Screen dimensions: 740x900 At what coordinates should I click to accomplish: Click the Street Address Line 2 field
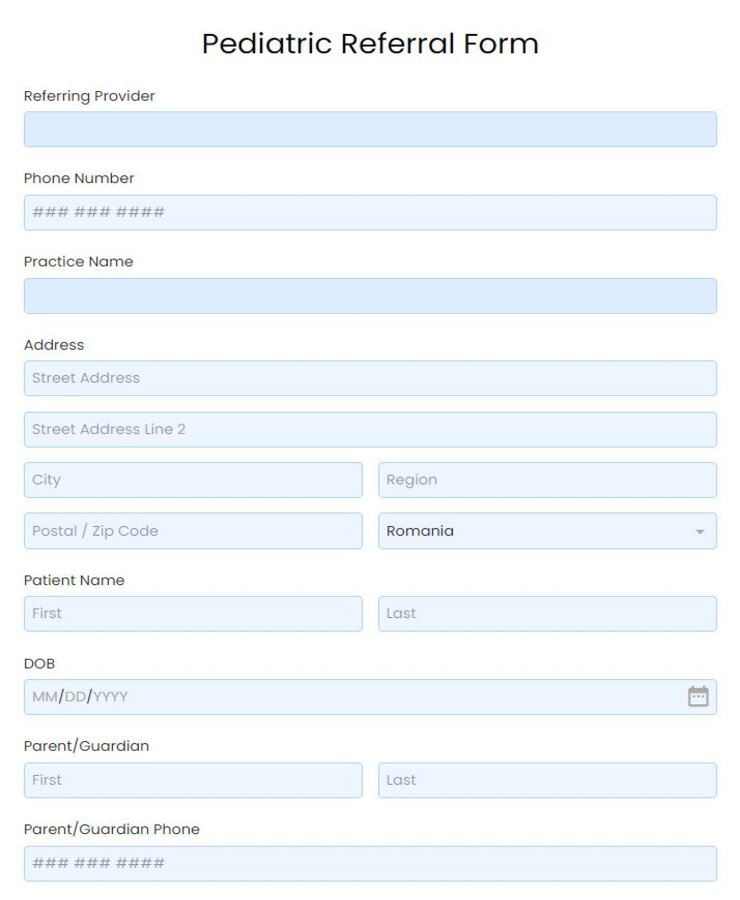[370, 429]
